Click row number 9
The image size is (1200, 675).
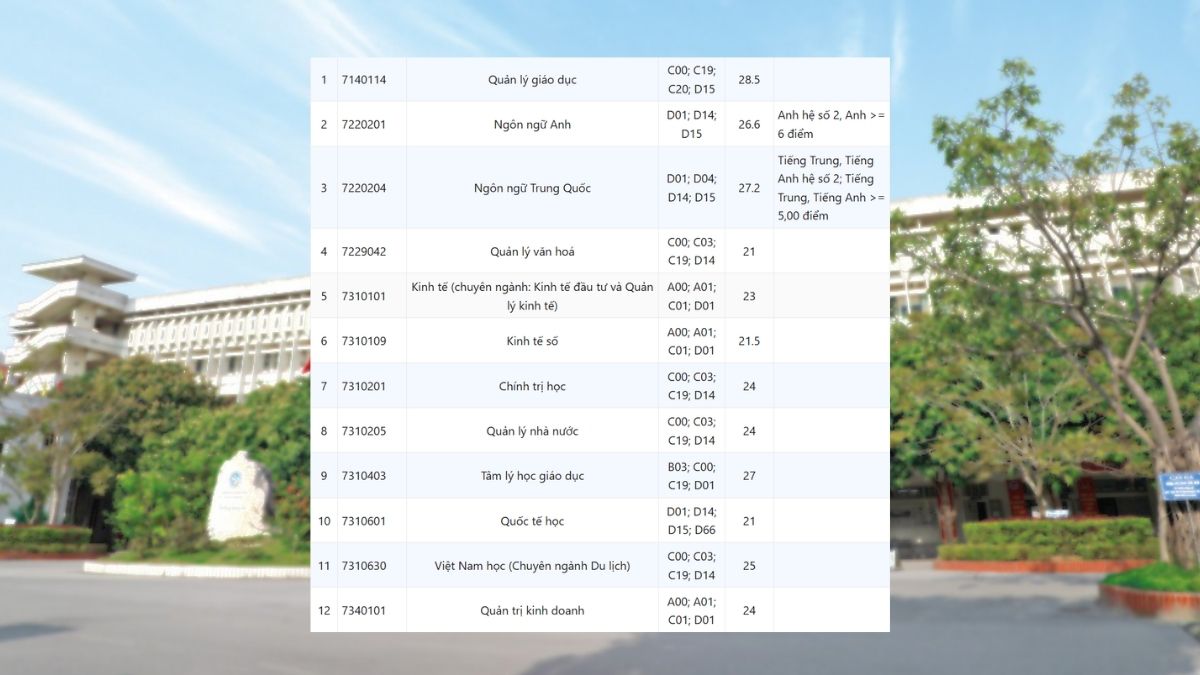324,476
